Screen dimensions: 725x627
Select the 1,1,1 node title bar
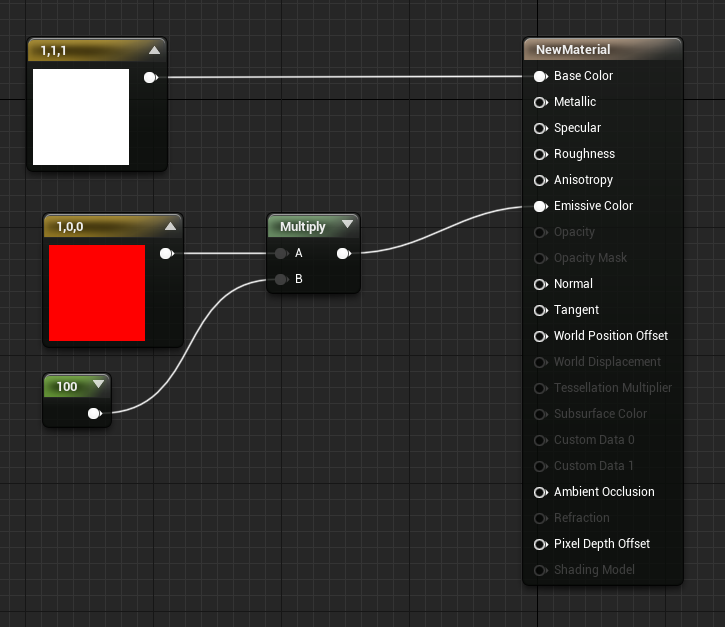pos(97,50)
